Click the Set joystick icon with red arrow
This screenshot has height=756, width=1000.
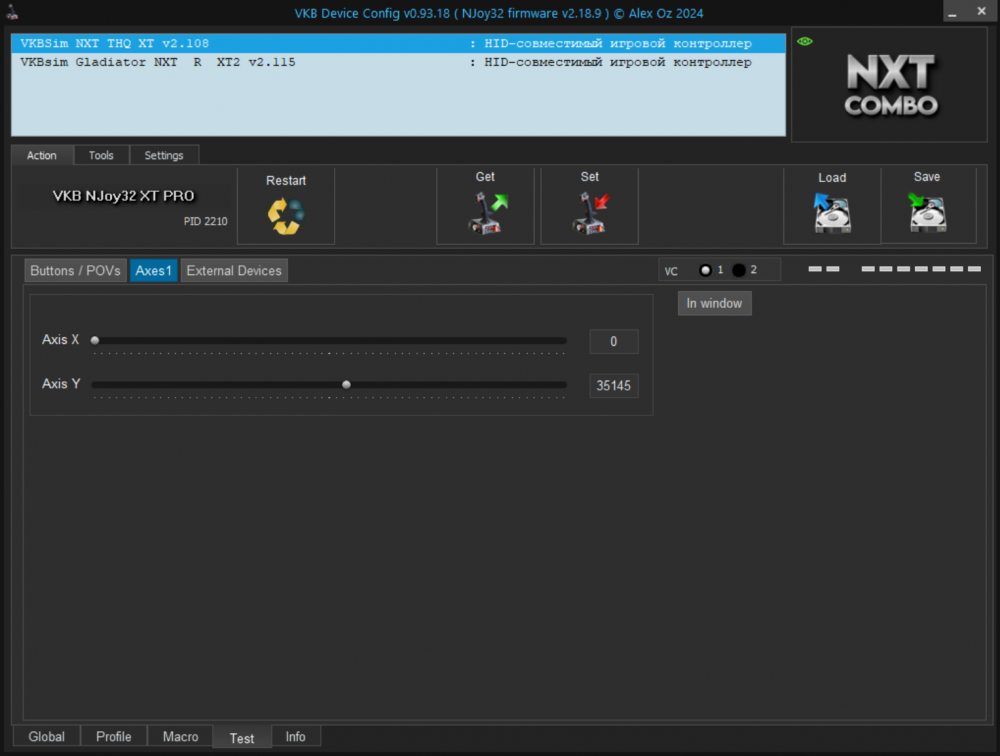click(590, 214)
